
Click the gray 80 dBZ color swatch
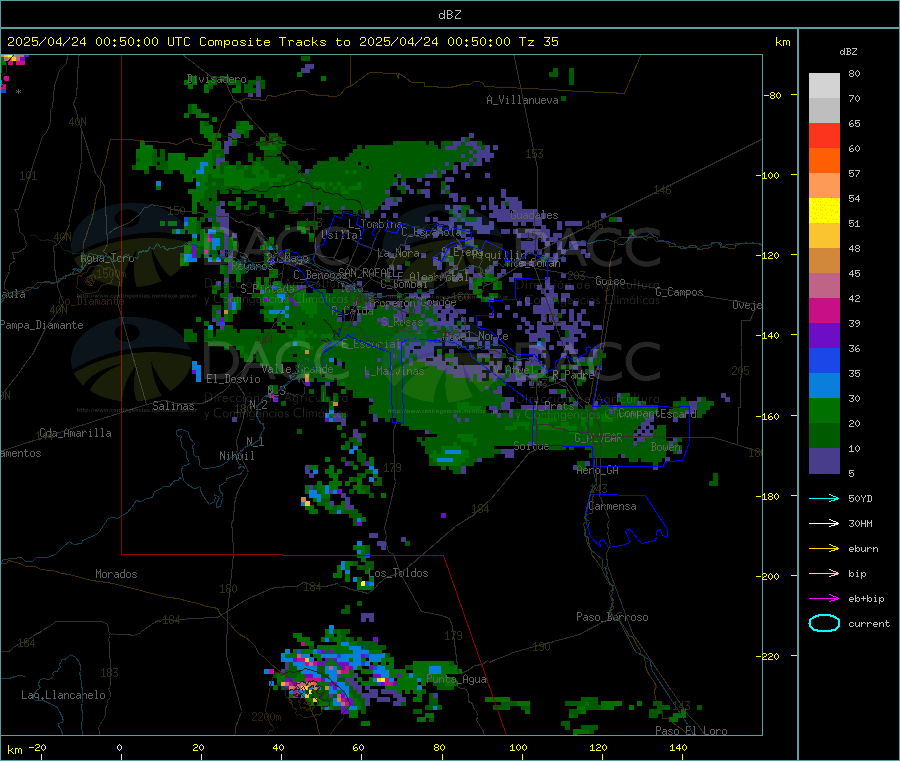[824, 86]
